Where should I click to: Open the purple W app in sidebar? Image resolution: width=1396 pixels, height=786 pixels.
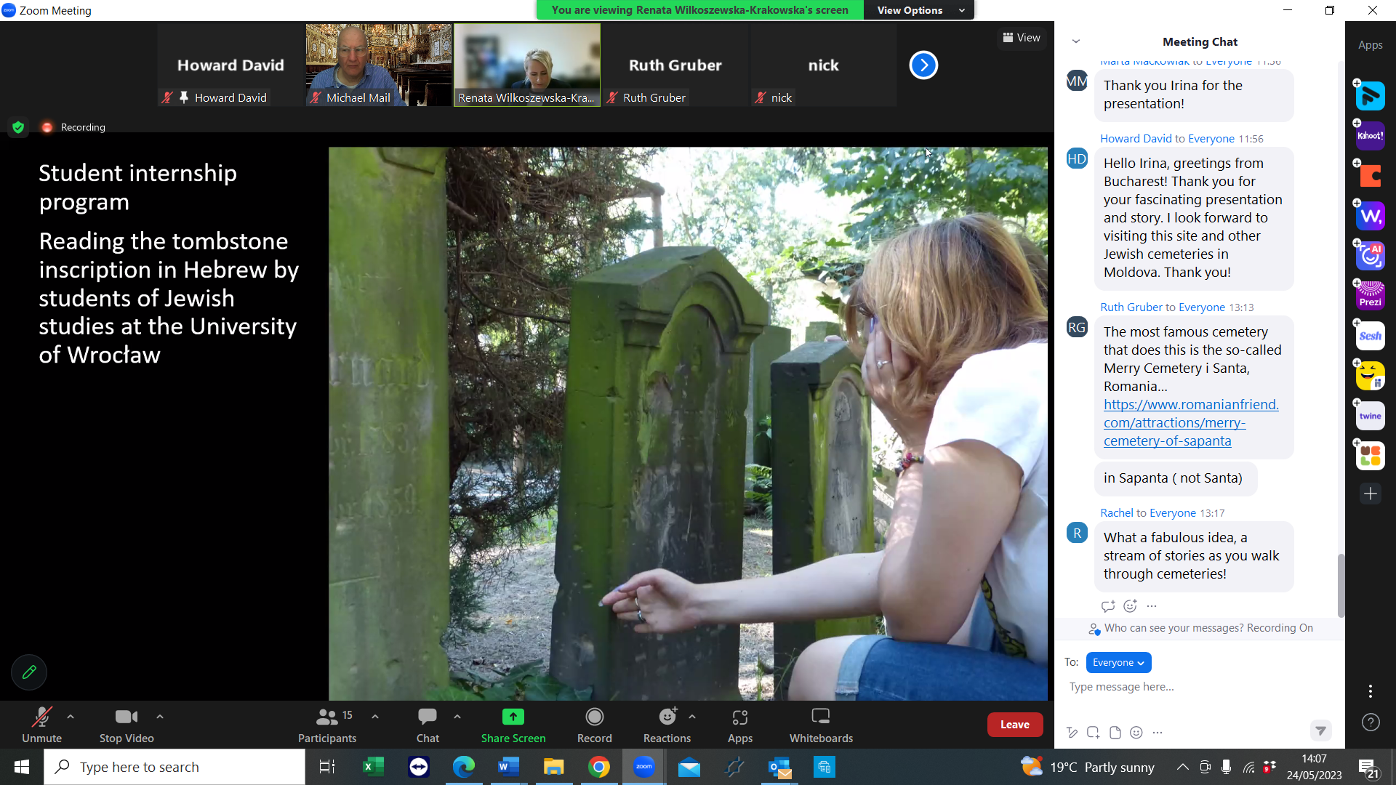[1370, 216]
